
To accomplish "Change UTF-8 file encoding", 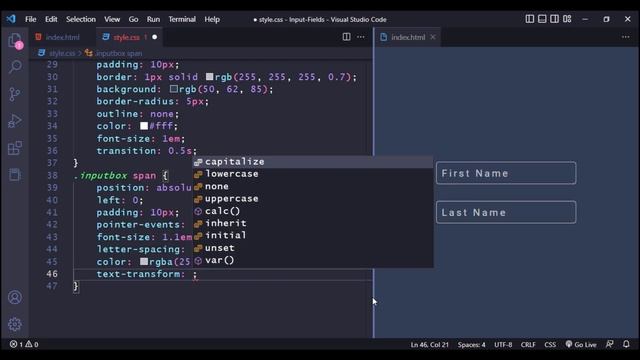I will [503, 344].
